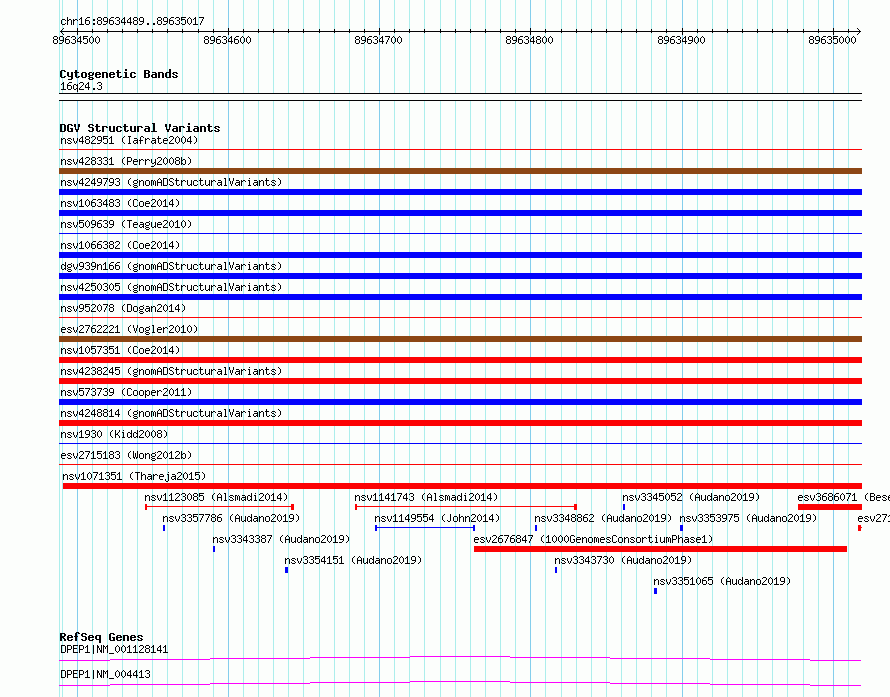Click the RefSeq Genes track heading
The width and height of the screenshot is (890, 697).
tap(102, 637)
